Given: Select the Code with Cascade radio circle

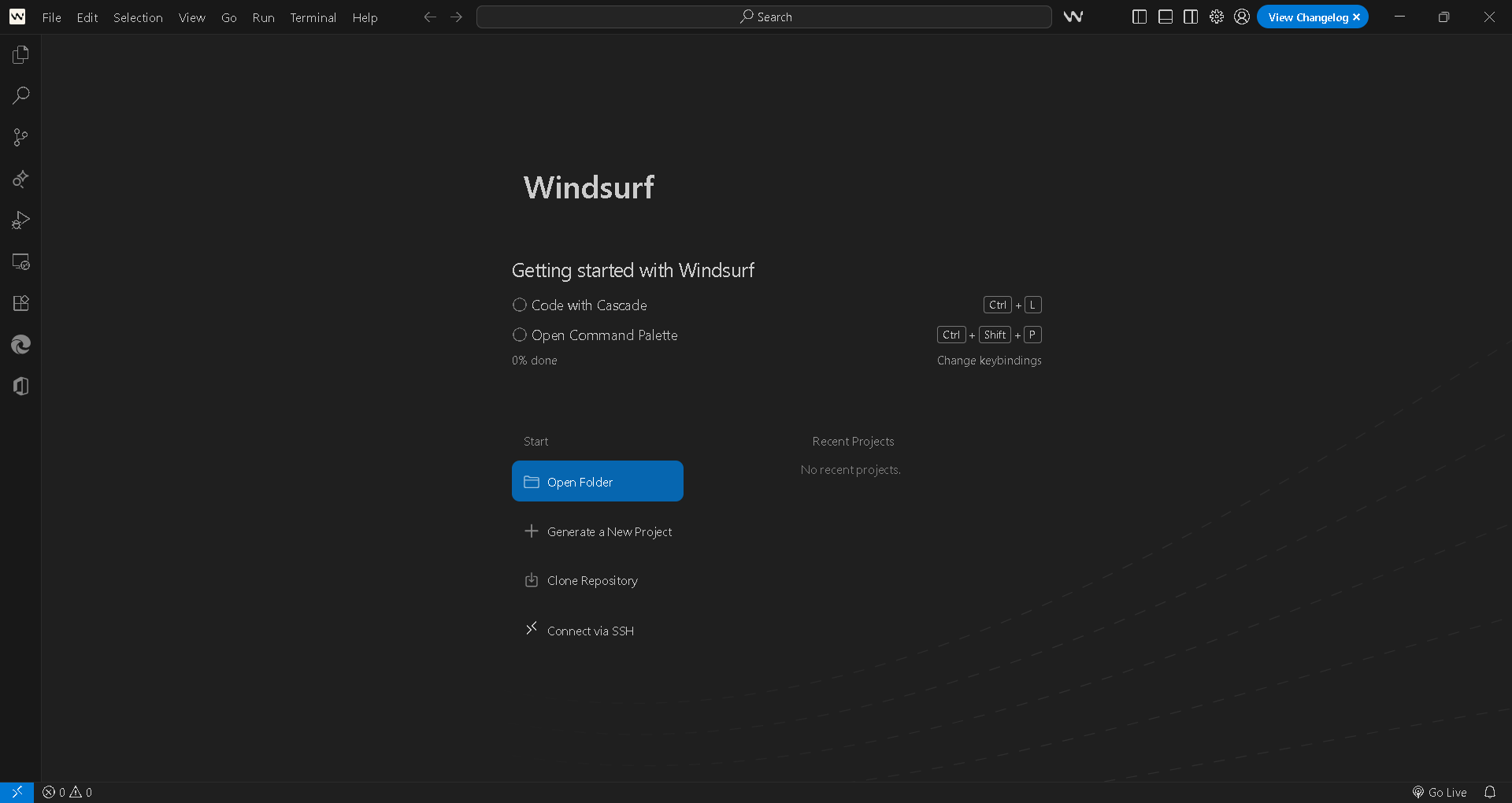Looking at the screenshot, I should [520, 305].
